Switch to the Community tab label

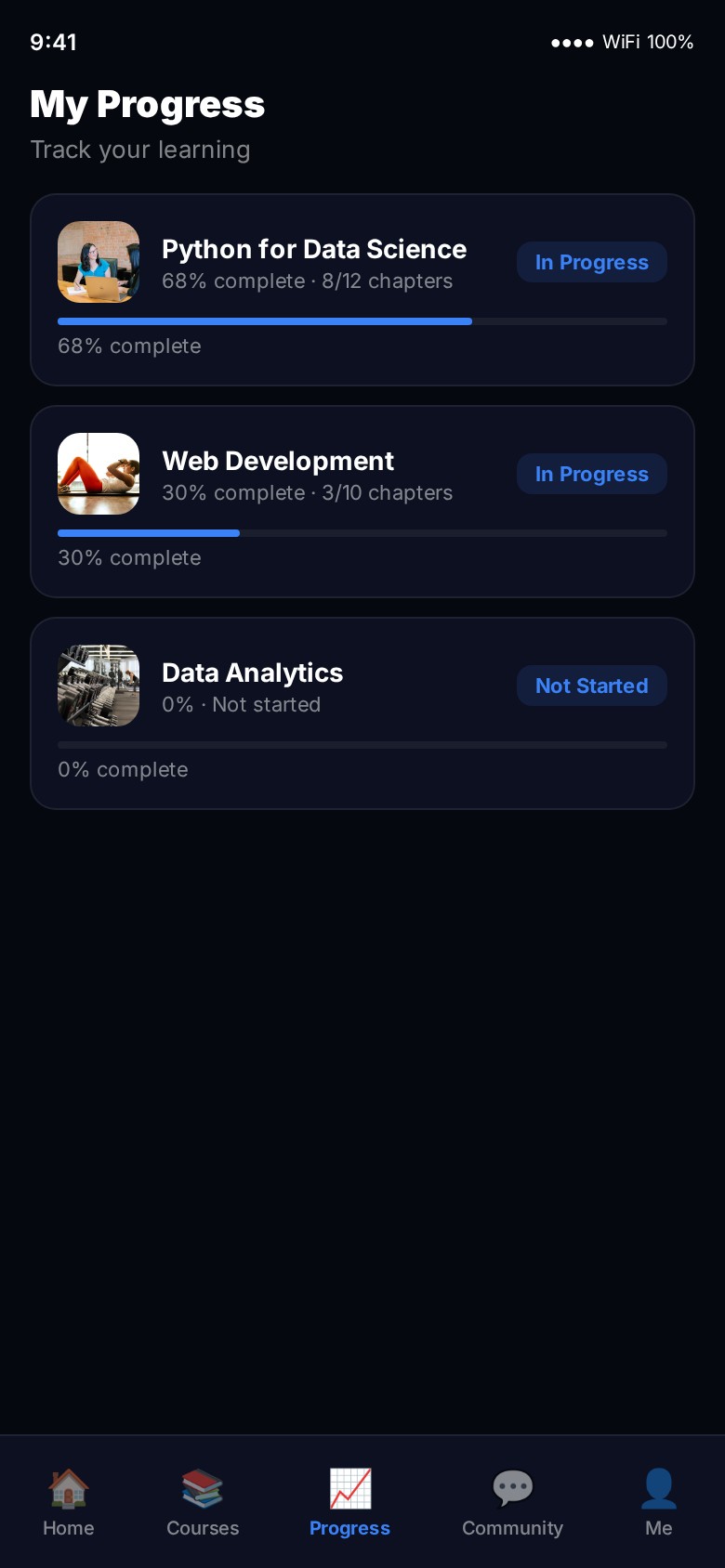(x=512, y=1528)
